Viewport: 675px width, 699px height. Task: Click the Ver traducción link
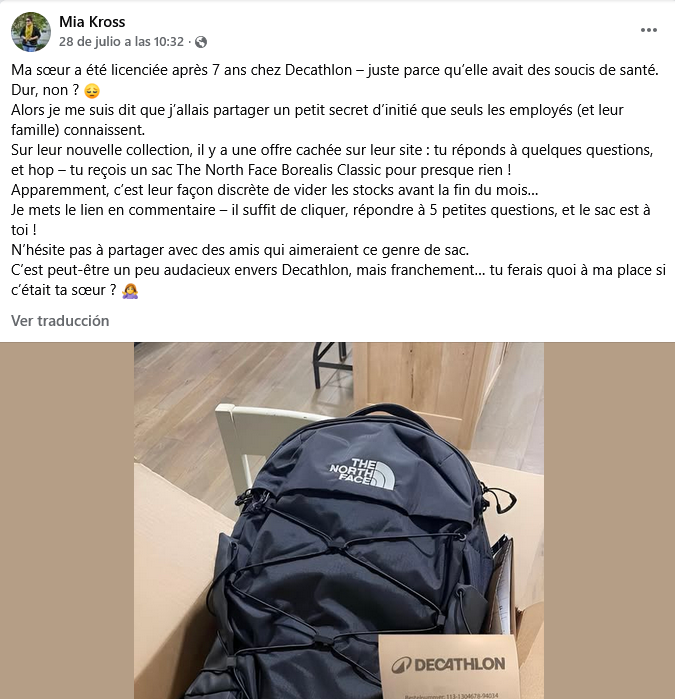60,321
